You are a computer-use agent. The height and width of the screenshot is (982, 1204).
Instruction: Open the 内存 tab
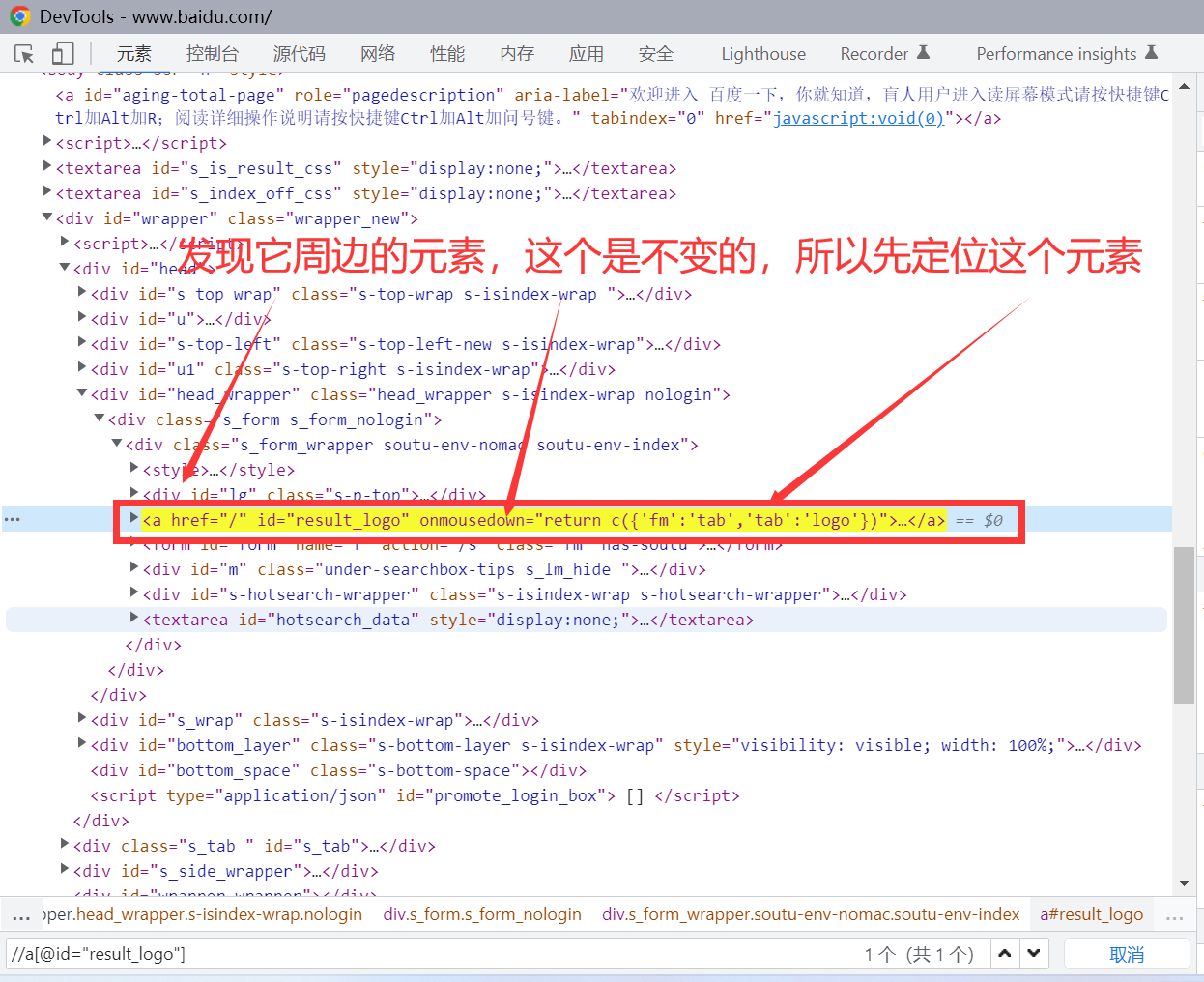pos(517,54)
